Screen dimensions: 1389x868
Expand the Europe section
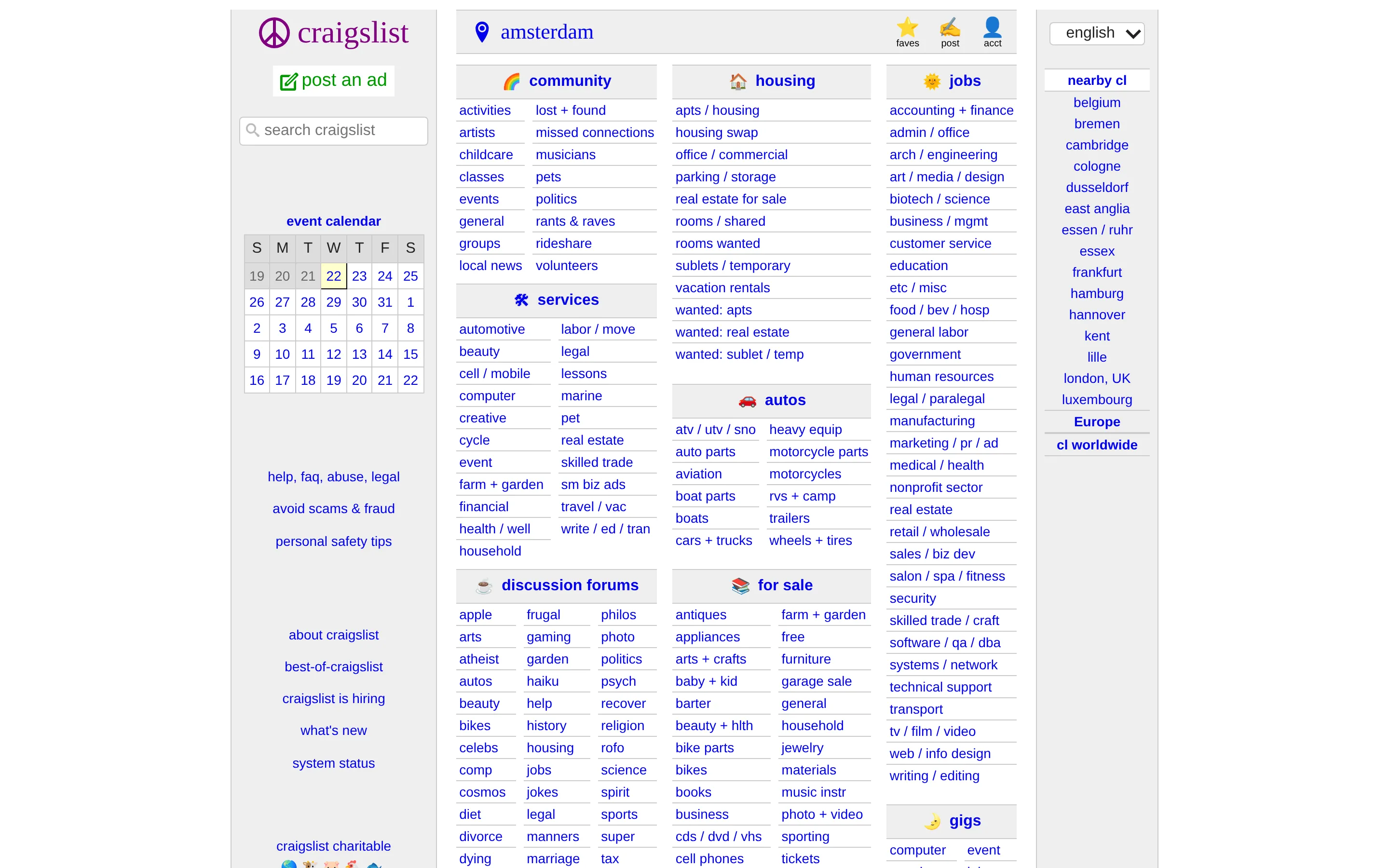click(1097, 422)
